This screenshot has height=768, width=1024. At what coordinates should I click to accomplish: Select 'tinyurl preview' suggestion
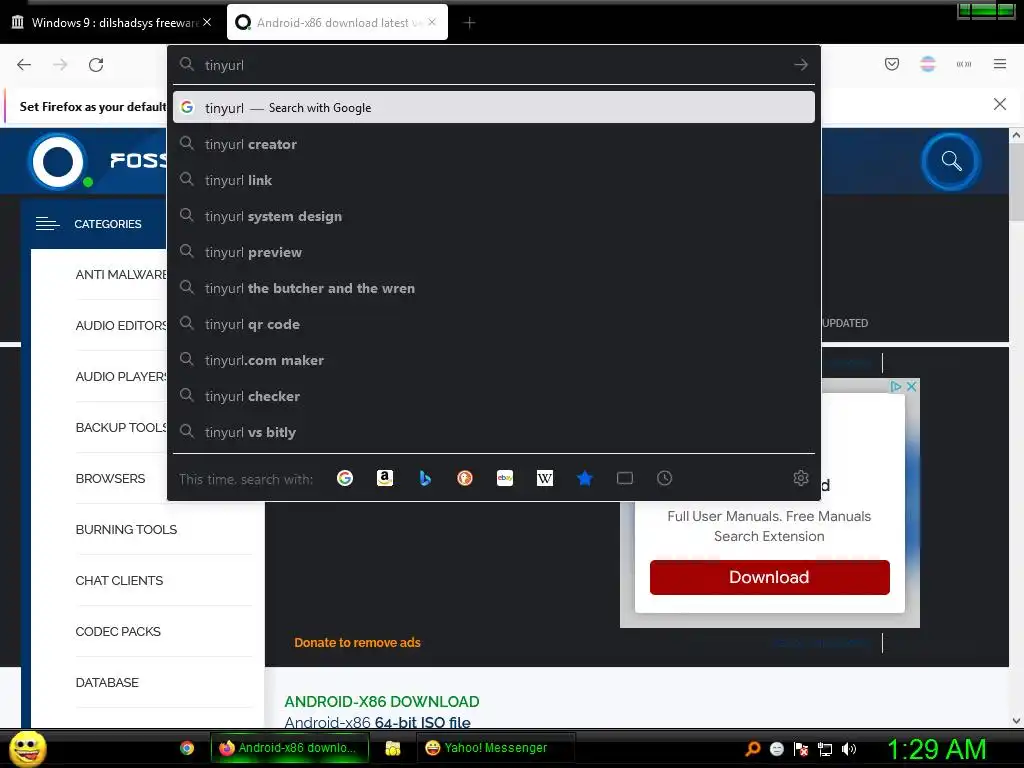[x=494, y=252]
